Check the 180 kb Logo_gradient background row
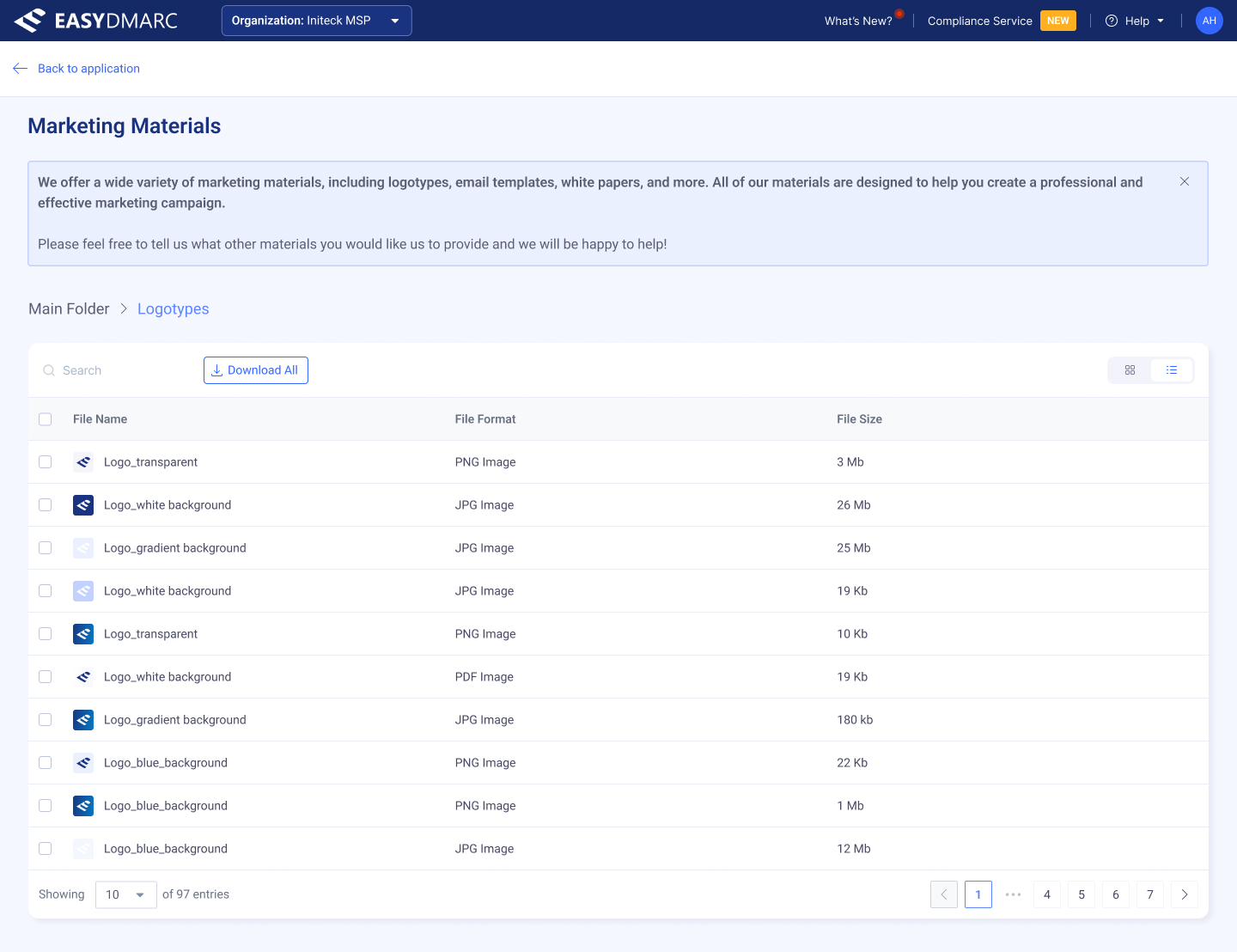Image resolution: width=1237 pixels, height=952 pixels. coord(46,720)
